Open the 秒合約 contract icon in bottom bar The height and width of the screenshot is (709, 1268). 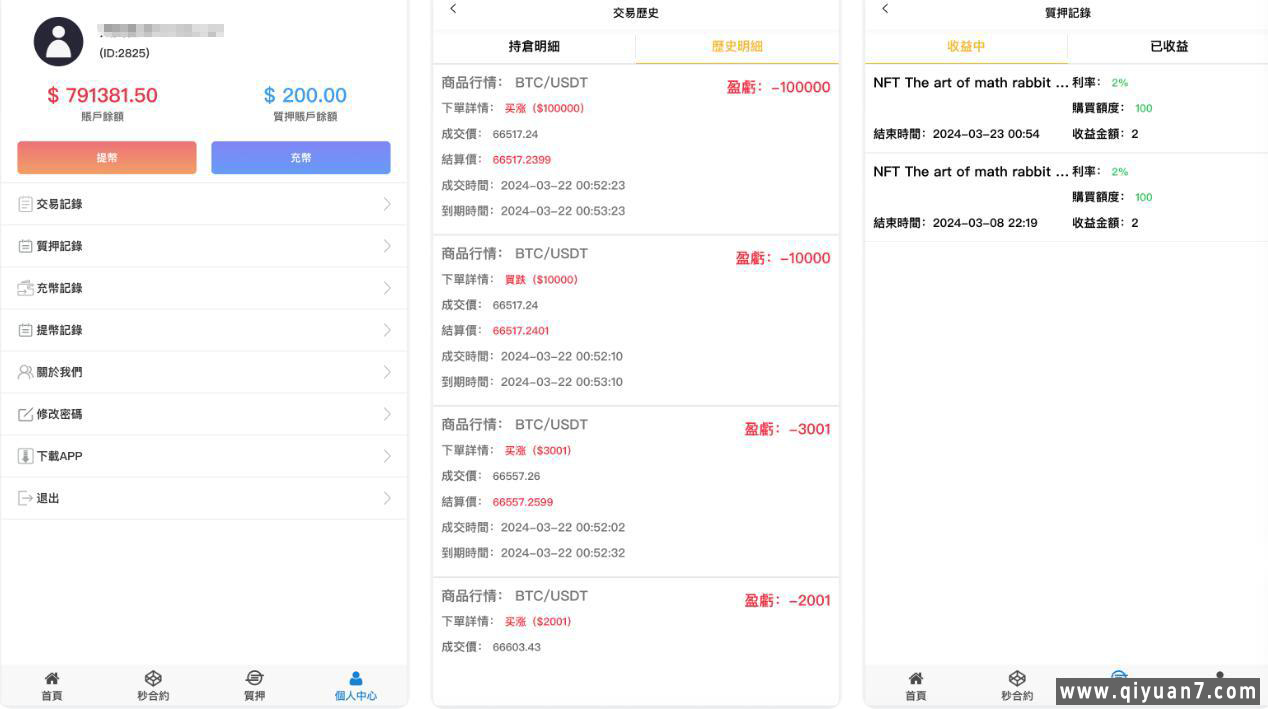[x=153, y=678]
